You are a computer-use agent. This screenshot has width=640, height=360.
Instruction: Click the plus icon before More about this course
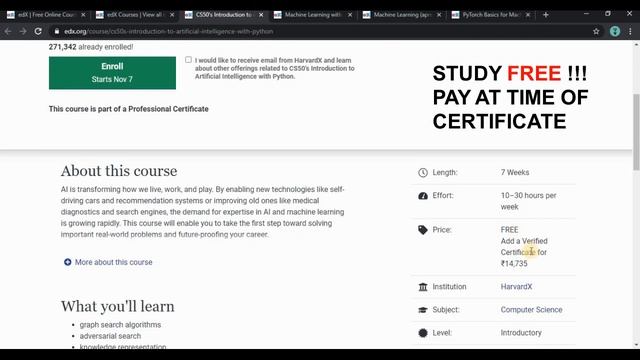coord(67,262)
